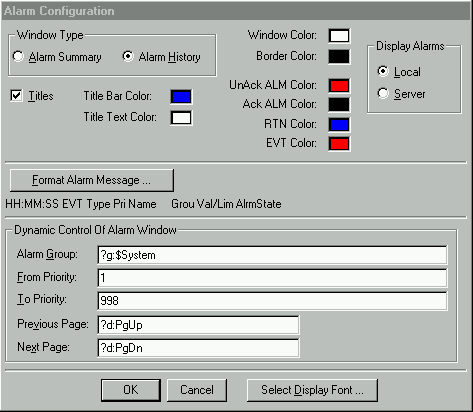Focus the Next Page field
This screenshot has width=473, height=412.
198,348
